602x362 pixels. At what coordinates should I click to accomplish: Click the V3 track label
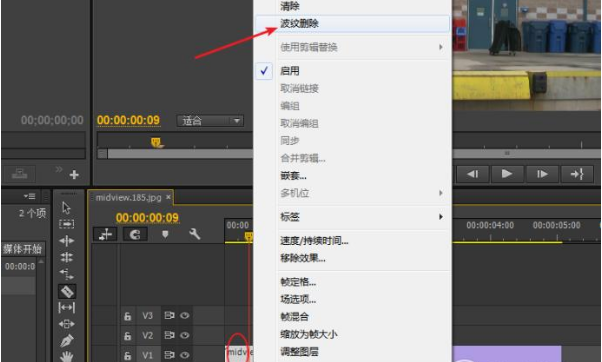[147, 316]
